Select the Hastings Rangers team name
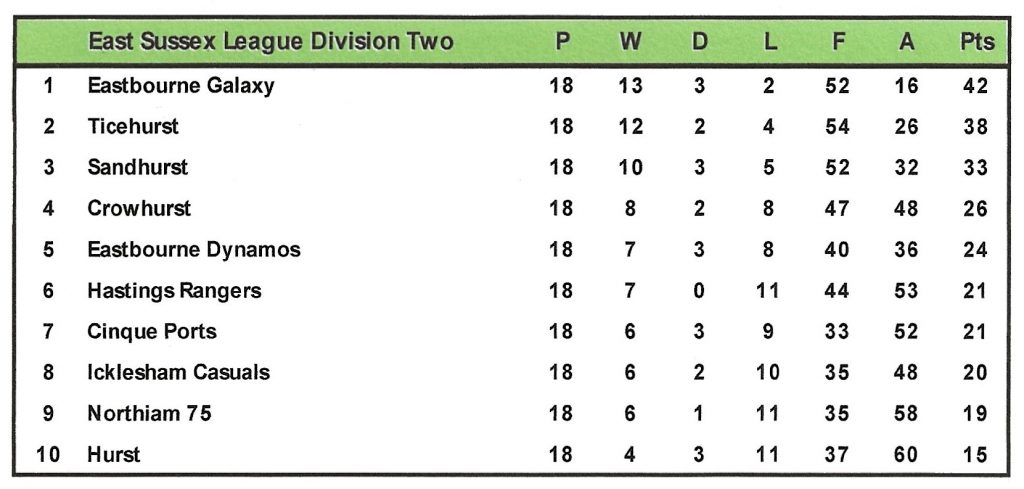 174,291
